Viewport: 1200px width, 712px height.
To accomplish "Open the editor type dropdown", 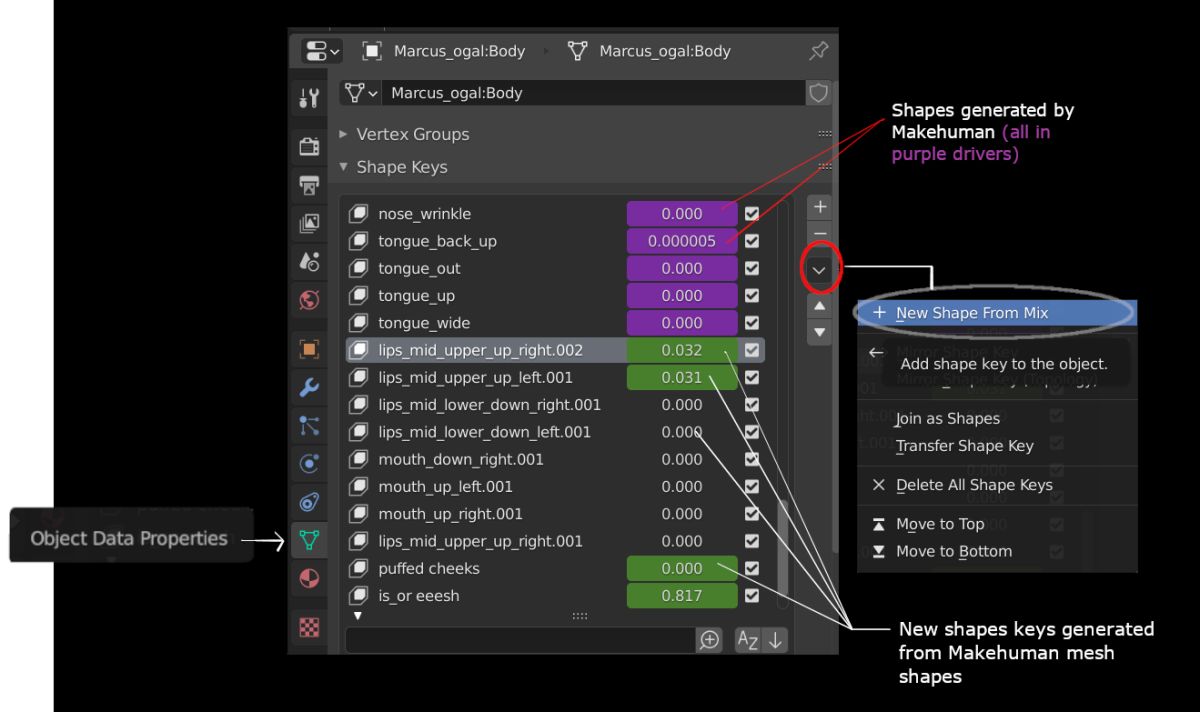I will (x=321, y=51).
